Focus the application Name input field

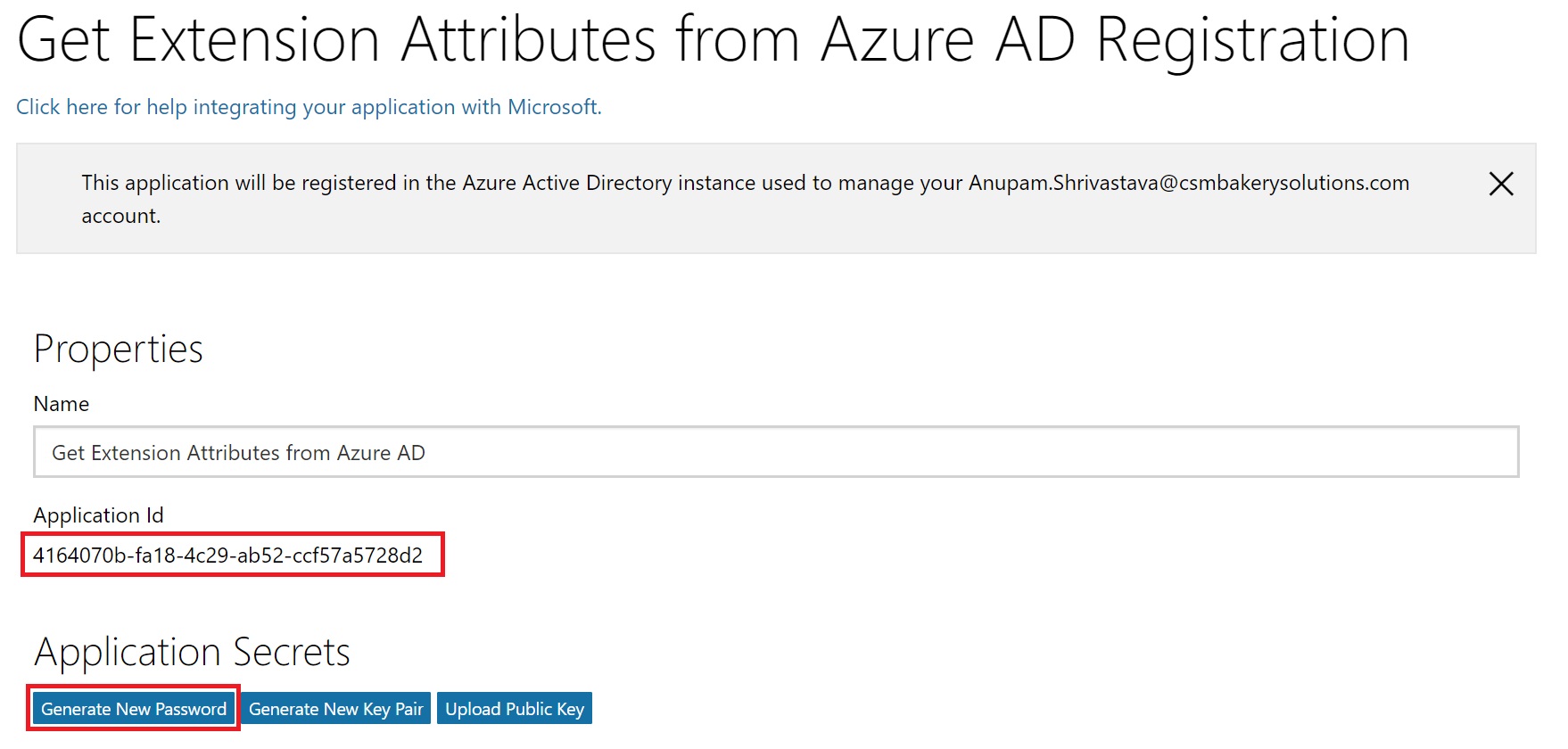coord(776,452)
